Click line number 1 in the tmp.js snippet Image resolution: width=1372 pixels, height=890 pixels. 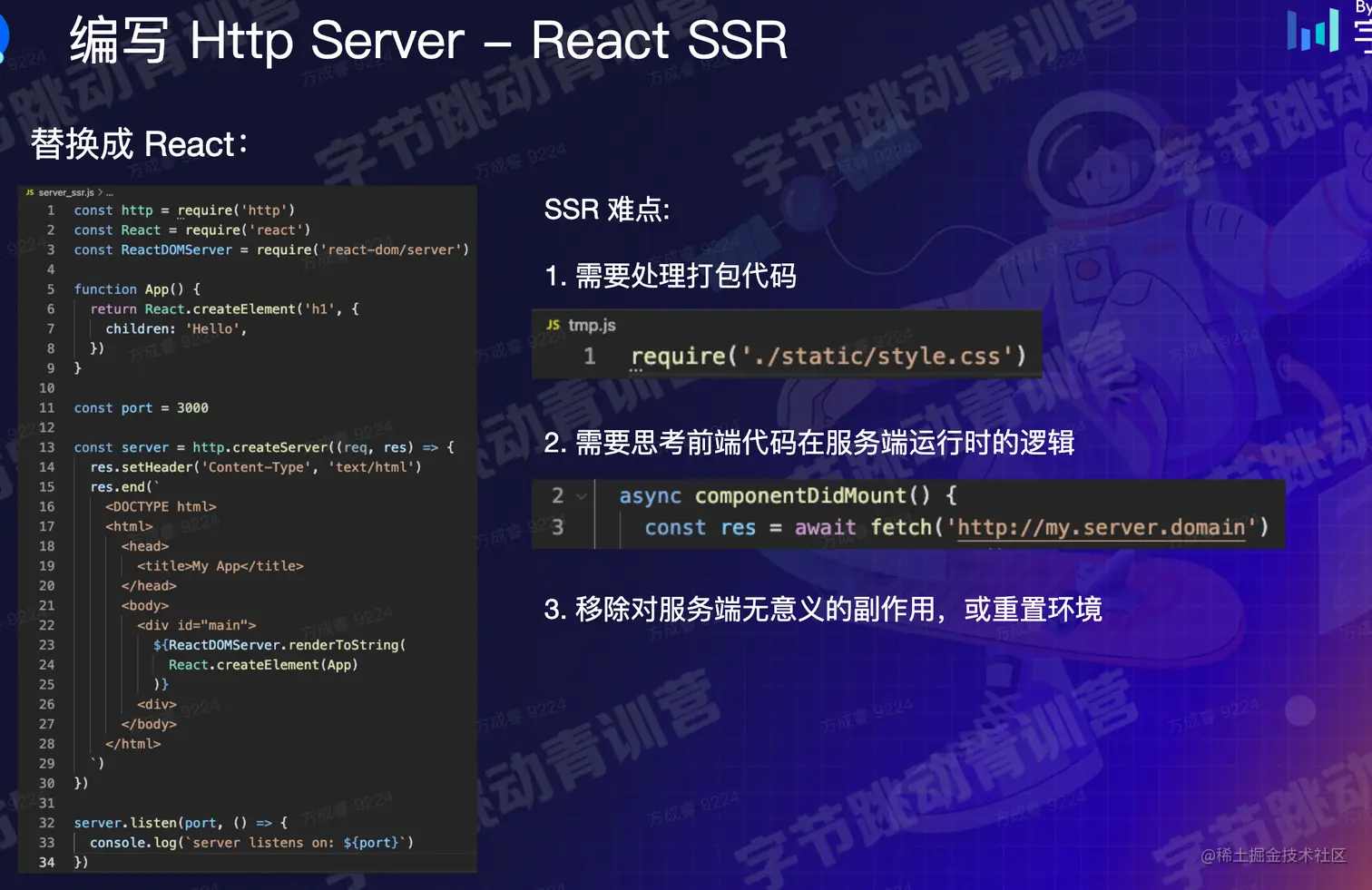click(x=590, y=357)
